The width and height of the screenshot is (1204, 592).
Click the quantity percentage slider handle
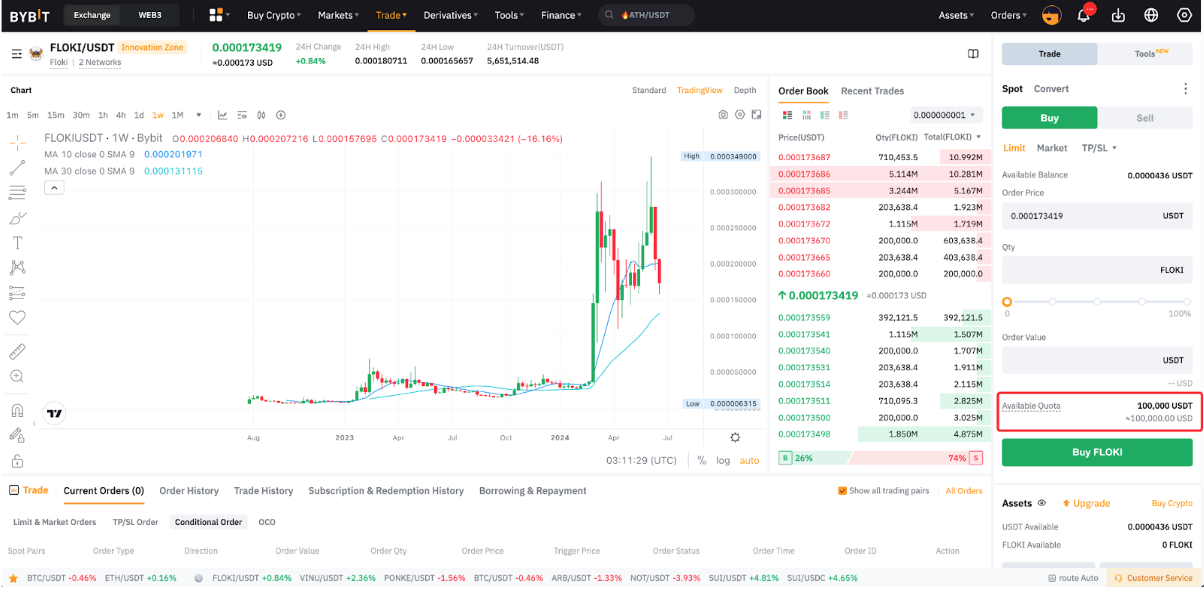[1007, 301]
